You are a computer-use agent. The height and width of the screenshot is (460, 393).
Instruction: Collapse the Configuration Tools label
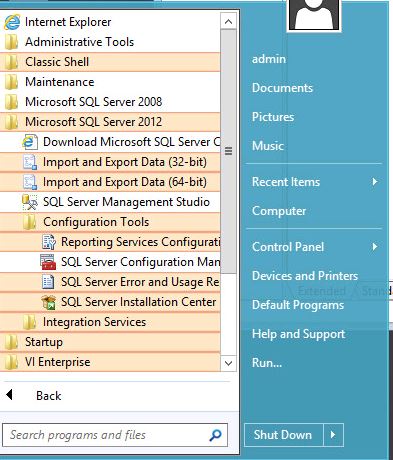[x=96, y=222]
